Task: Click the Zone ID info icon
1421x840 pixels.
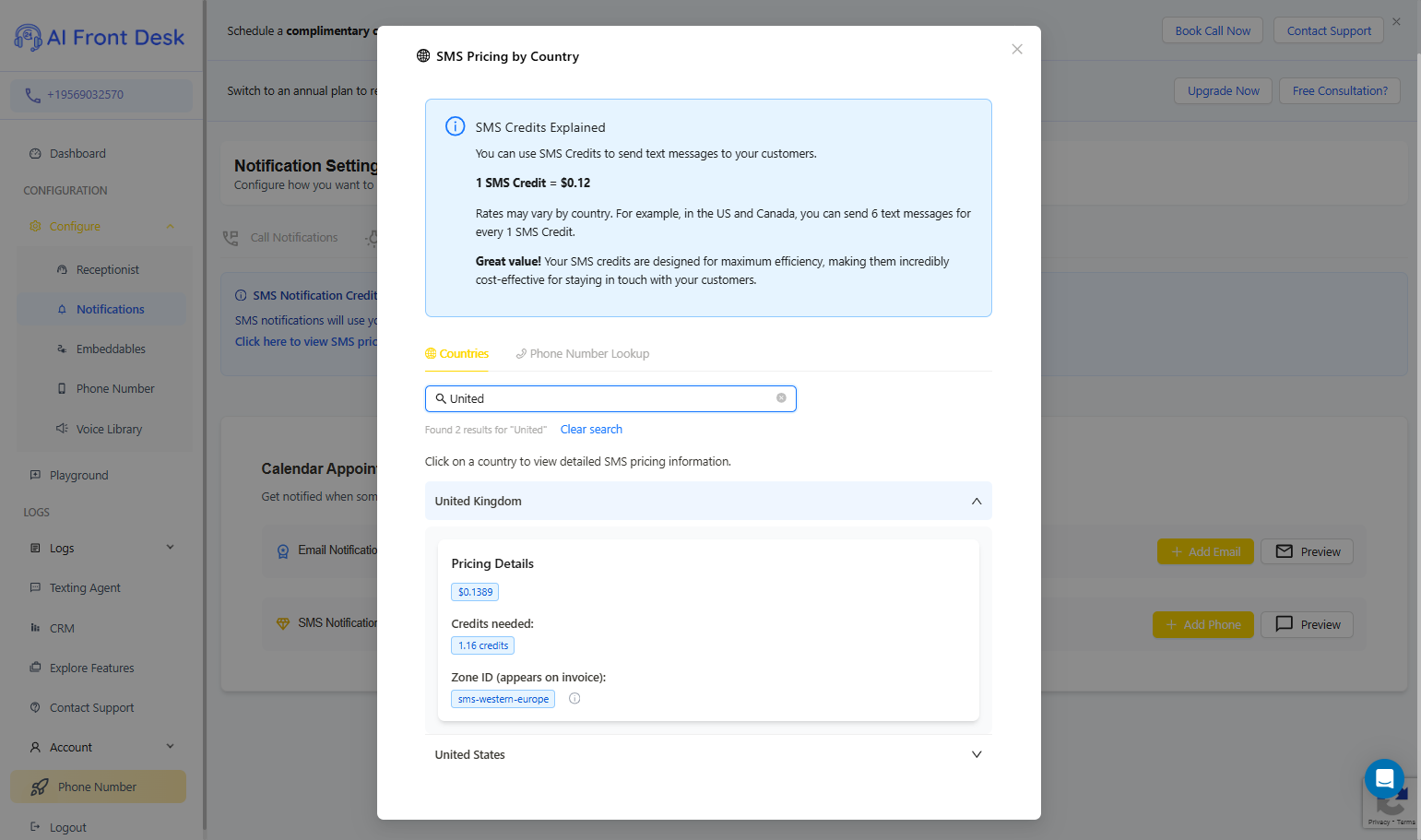Action: pos(574,699)
